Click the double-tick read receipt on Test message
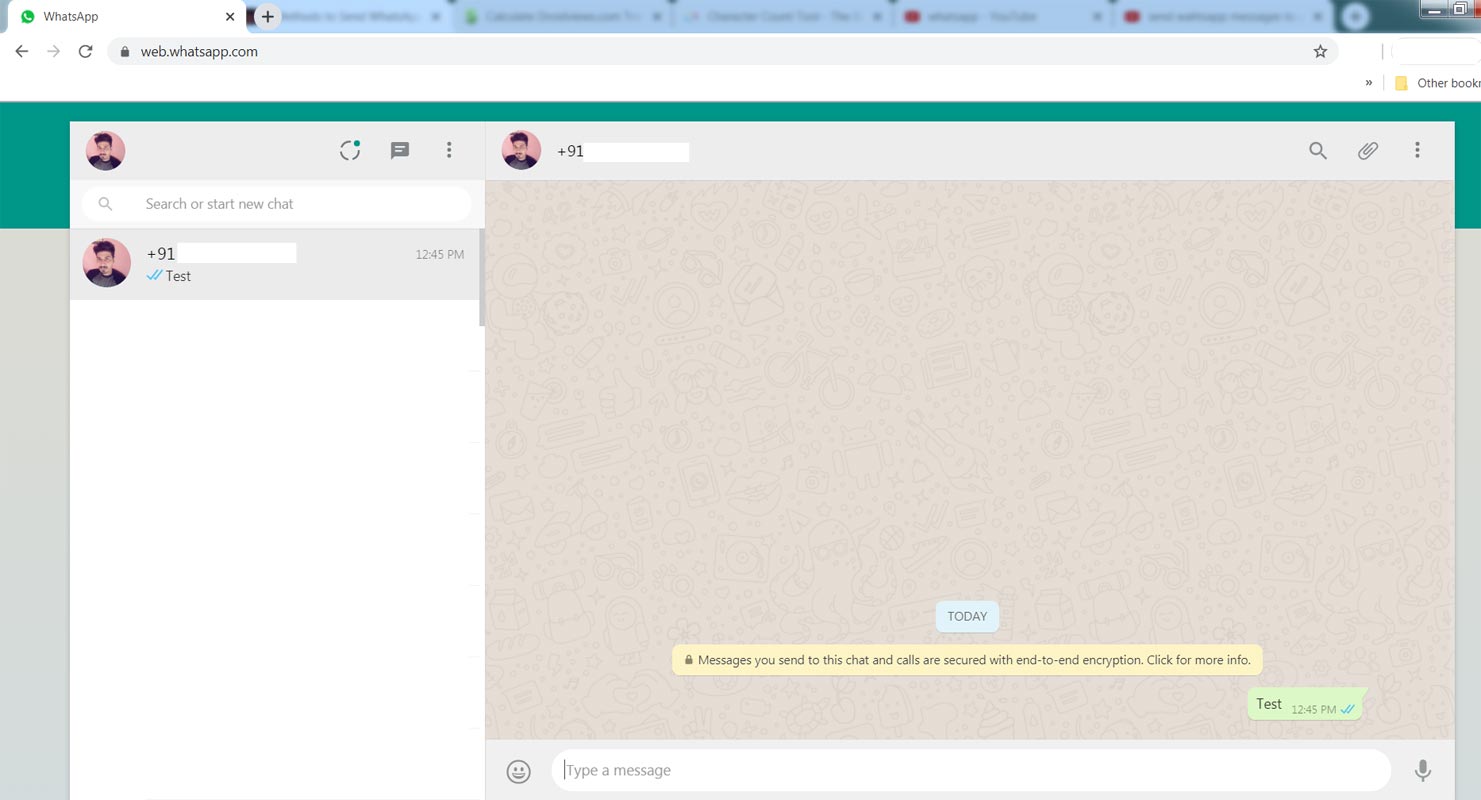This screenshot has width=1481, height=800. click(1348, 709)
